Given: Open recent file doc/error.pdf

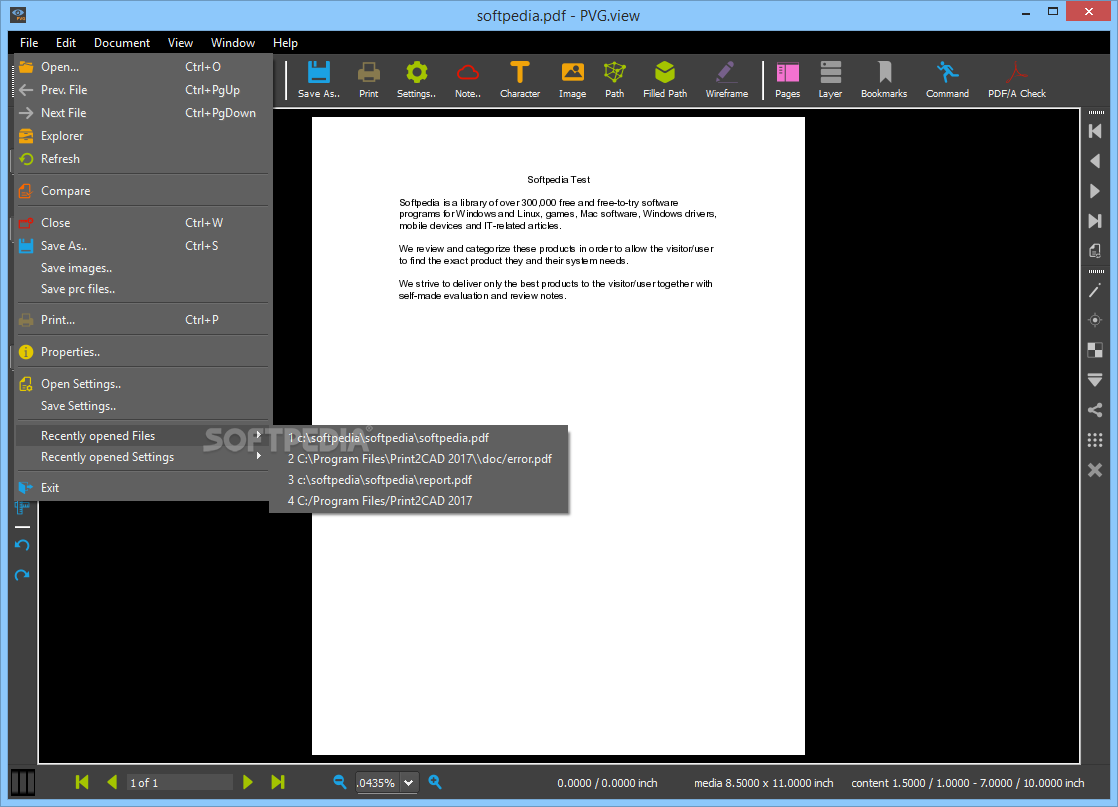Looking at the screenshot, I should click(x=419, y=459).
